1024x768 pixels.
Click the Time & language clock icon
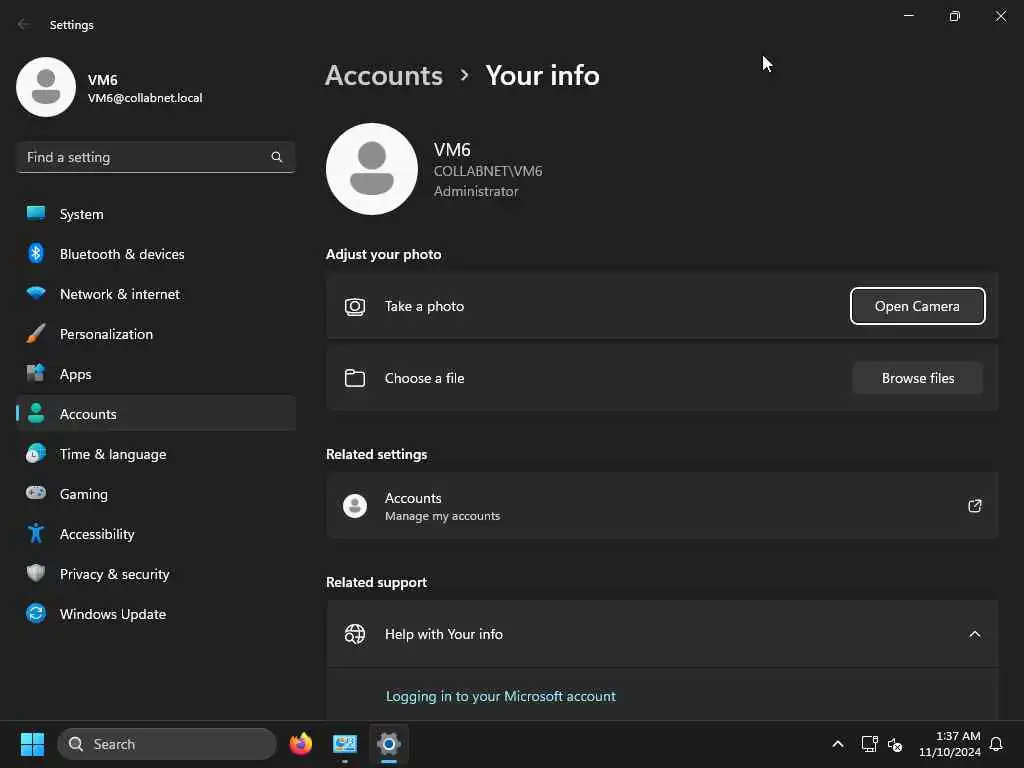[x=36, y=453]
